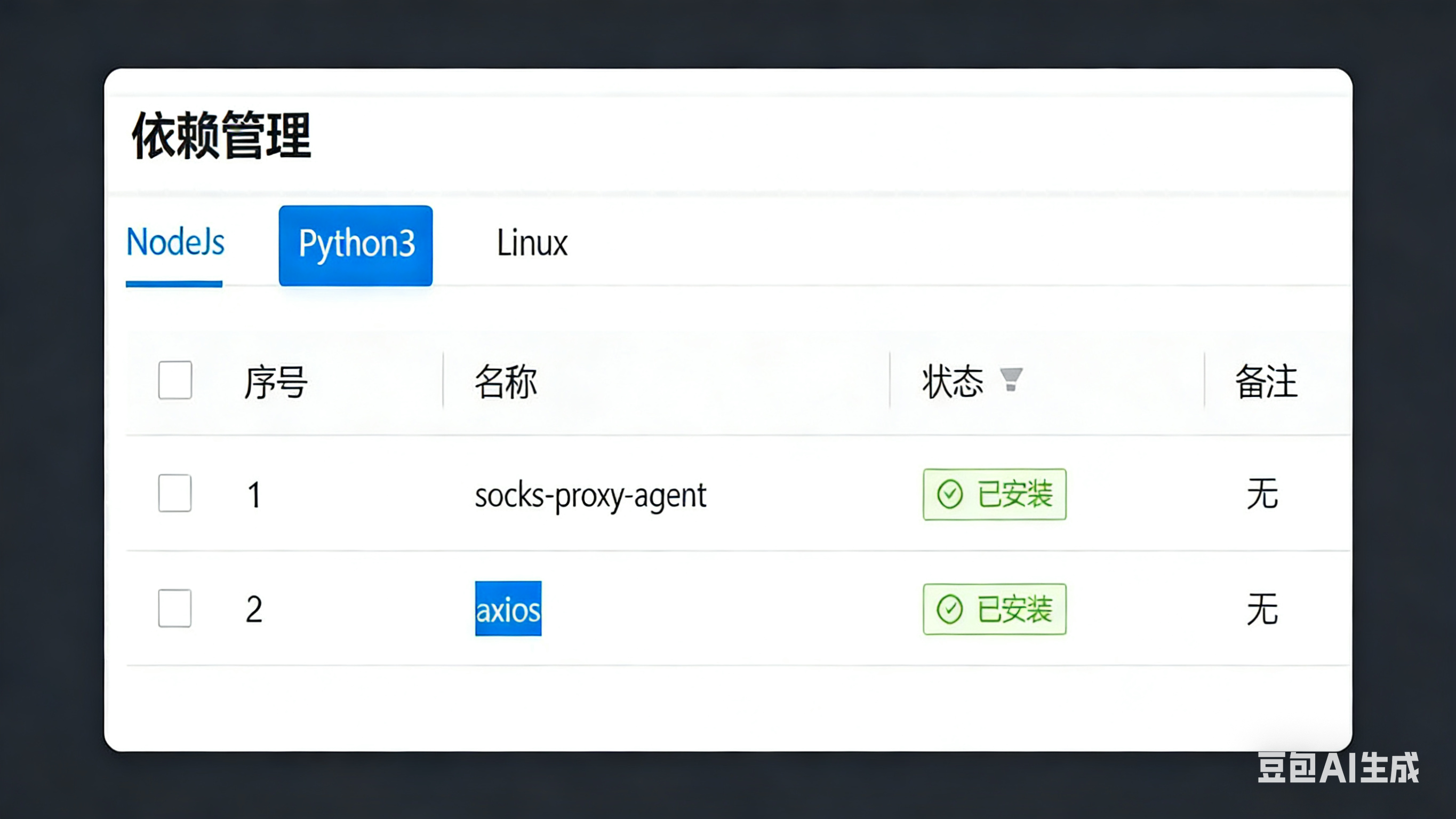Check the box for row 1 socks-proxy-agent
The height and width of the screenshot is (819, 1456).
coord(175,493)
